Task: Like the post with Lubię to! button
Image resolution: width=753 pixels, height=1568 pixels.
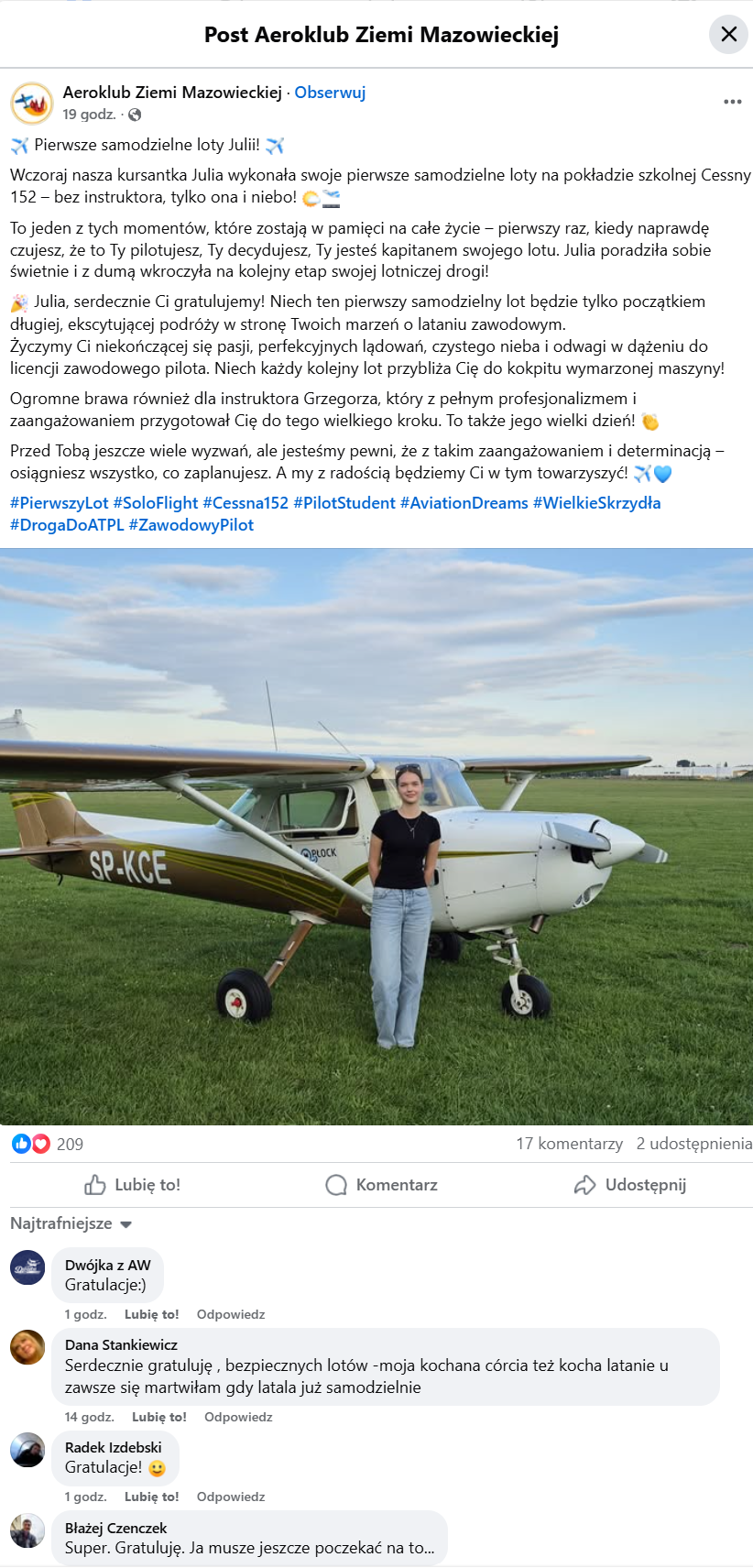Action: [x=133, y=1185]
